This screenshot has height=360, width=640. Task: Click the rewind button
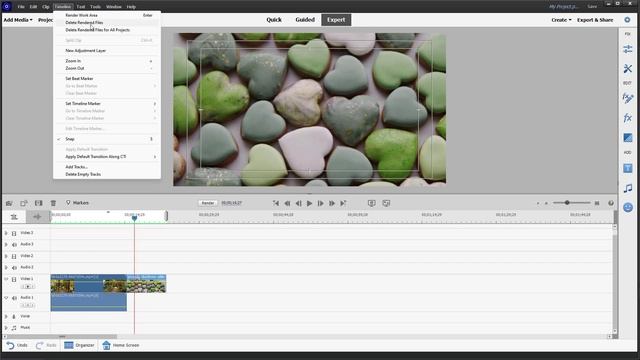pyautogui.click(x=287, y=203)
